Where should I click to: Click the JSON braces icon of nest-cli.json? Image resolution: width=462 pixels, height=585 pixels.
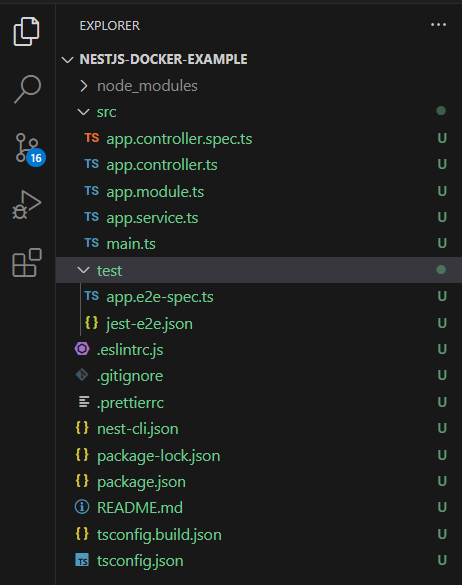[x=82, y=428]
